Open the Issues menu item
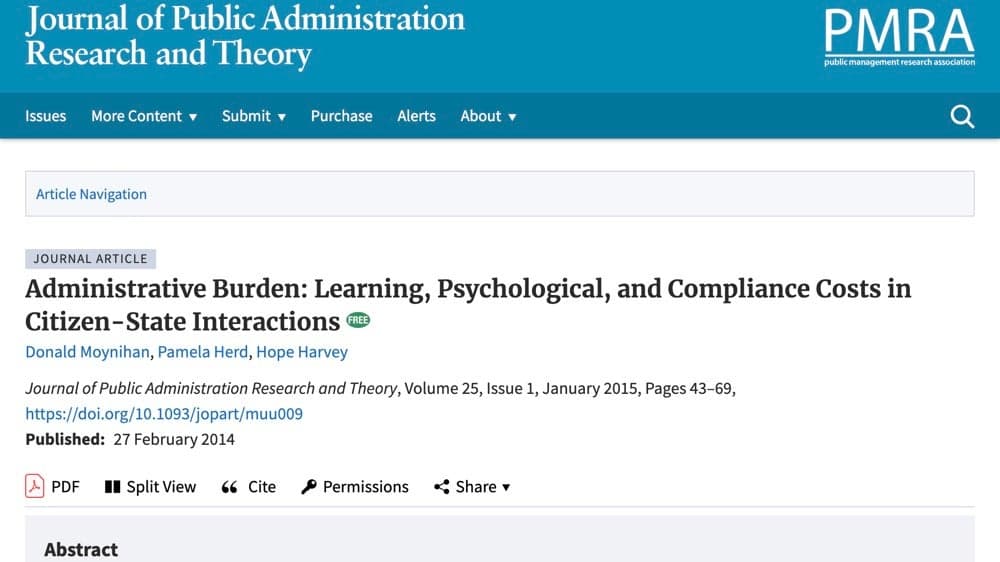The height and width of the screenshot is (562, 1000). click(x=45, y=116)
